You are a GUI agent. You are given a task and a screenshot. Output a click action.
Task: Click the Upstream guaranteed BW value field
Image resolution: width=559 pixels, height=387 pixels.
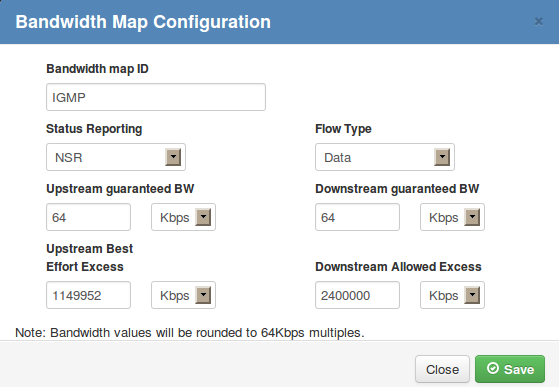click(x=88, y=217)
